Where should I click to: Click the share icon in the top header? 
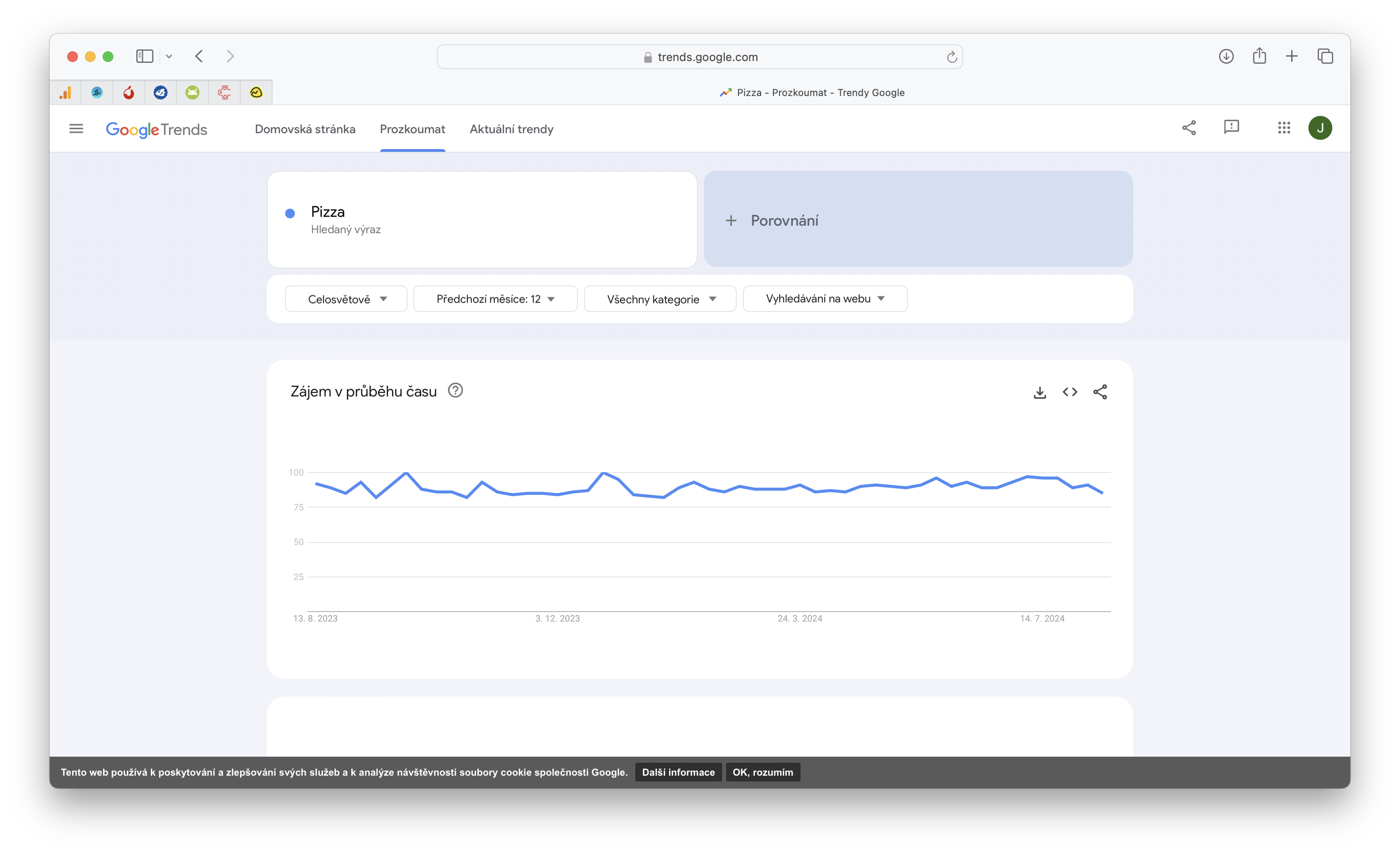click(1188, 128)
